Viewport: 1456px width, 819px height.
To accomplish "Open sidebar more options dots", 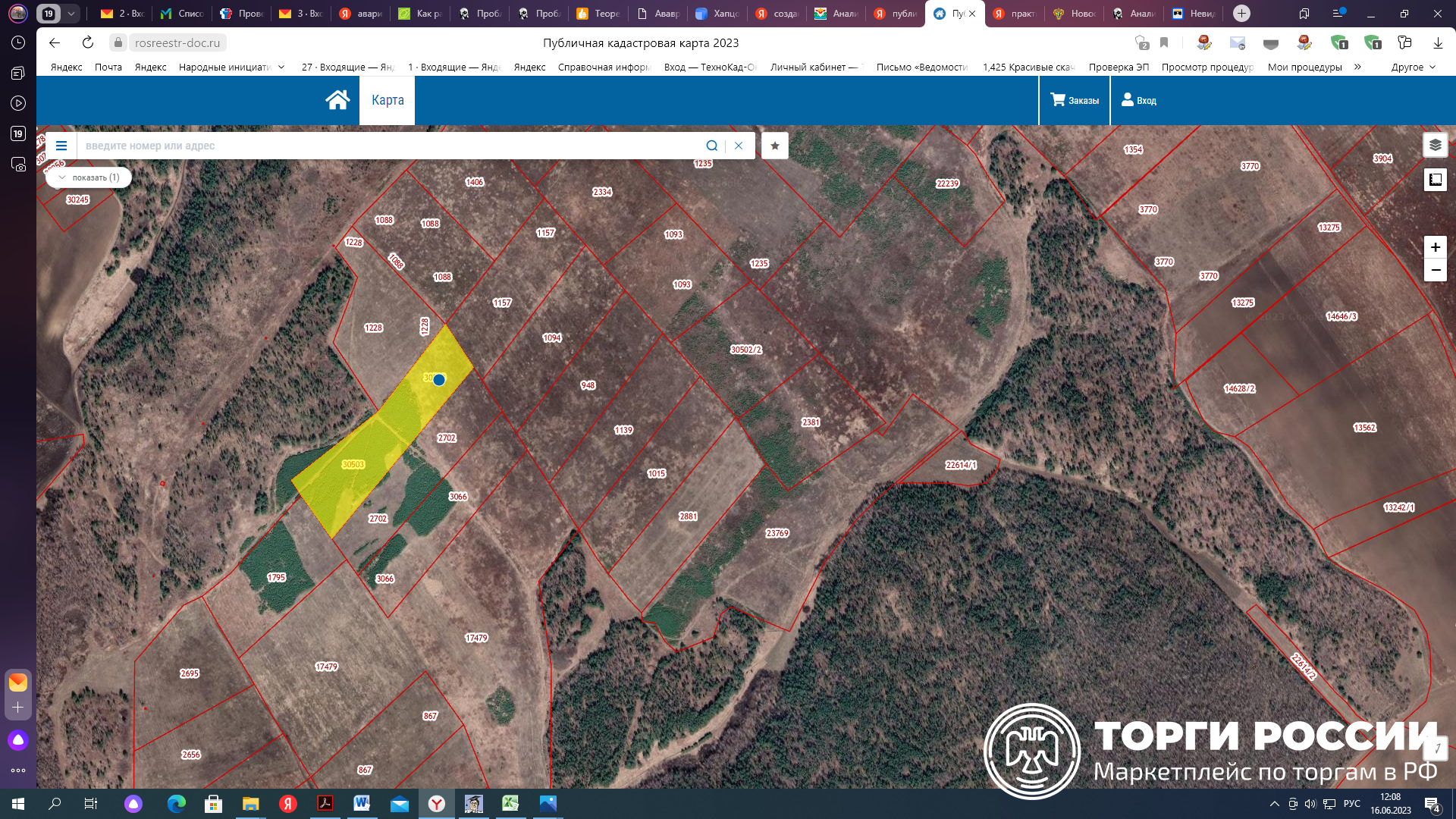I will 18,770.
